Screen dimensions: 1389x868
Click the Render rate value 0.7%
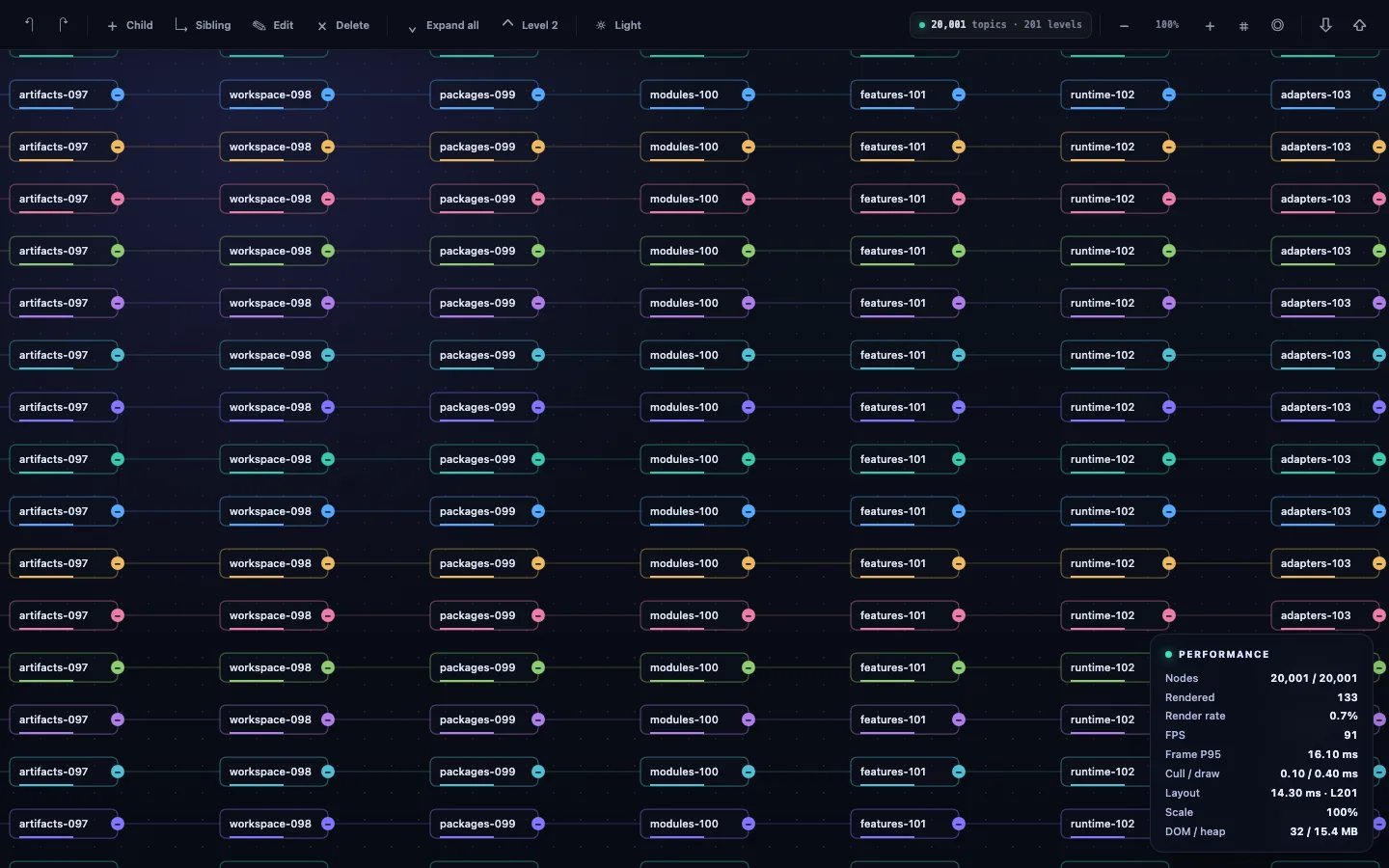click(x=1343, y=716)
